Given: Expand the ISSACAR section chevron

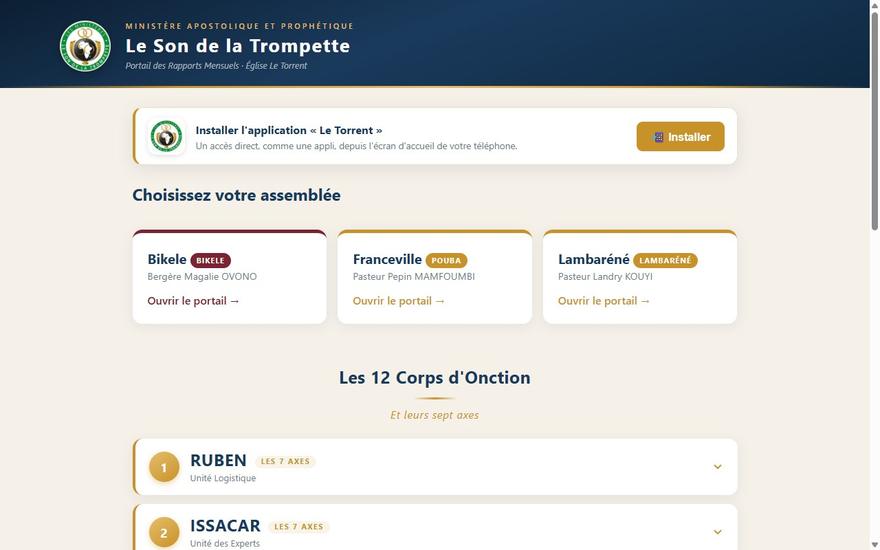Looking at the screenshot, I should pos(717,531).
